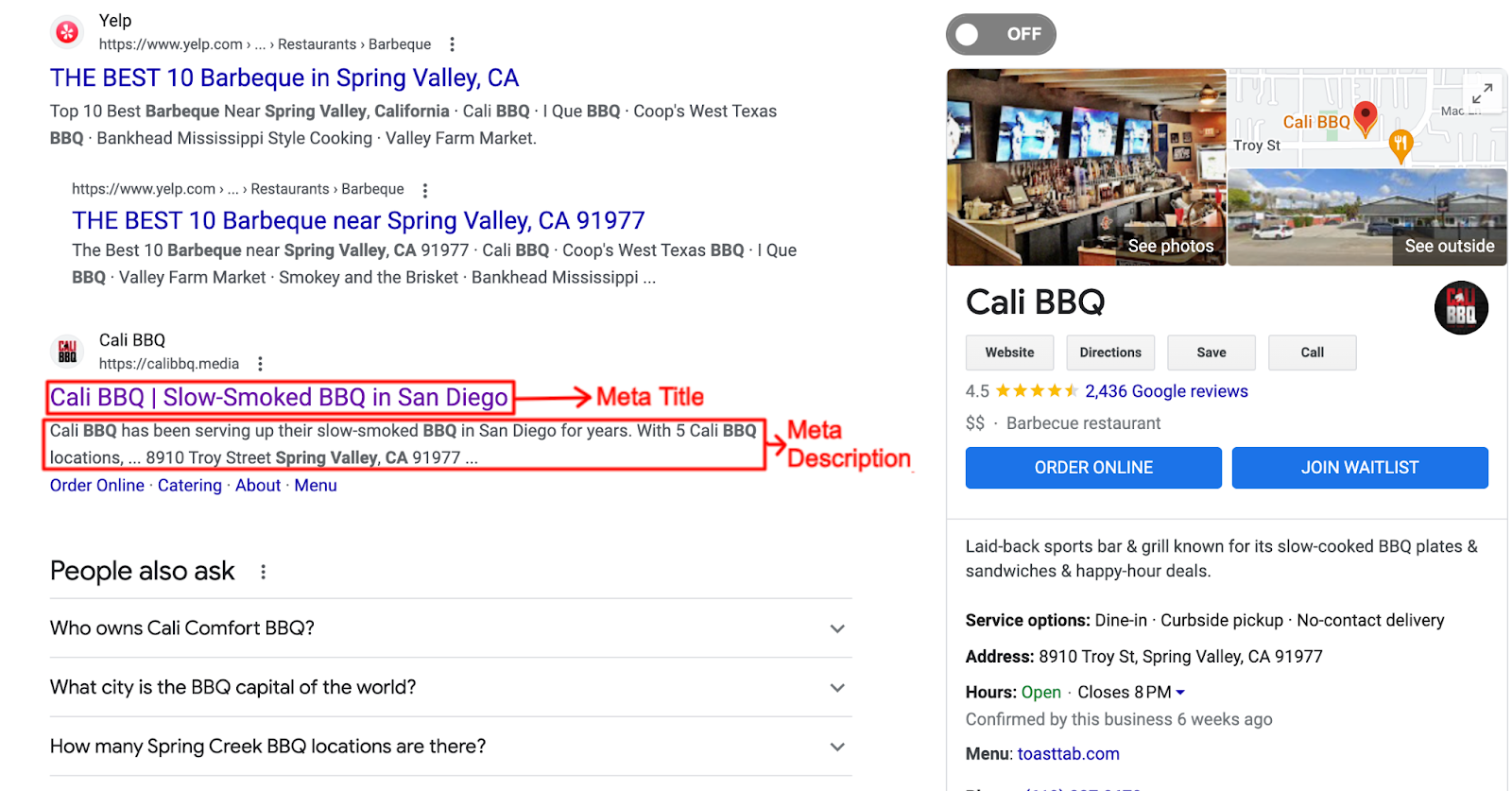Screen dimensions: 1512x791
Task: Click the Cali BBQ round logo
Action: pos(1461,308)
